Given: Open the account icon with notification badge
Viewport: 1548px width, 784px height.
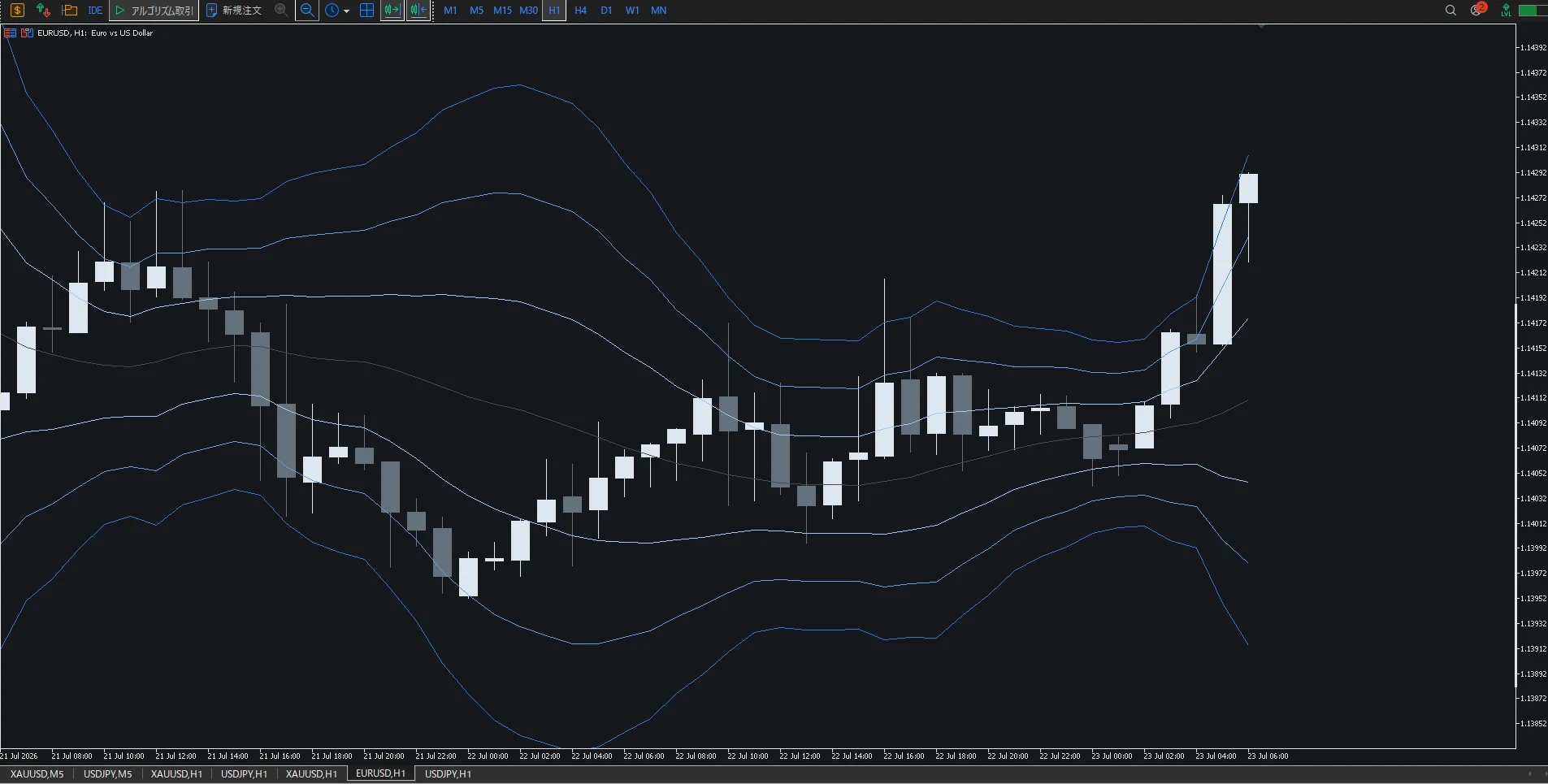Looking at the screenshot, I should click(x=1477, y=10).
